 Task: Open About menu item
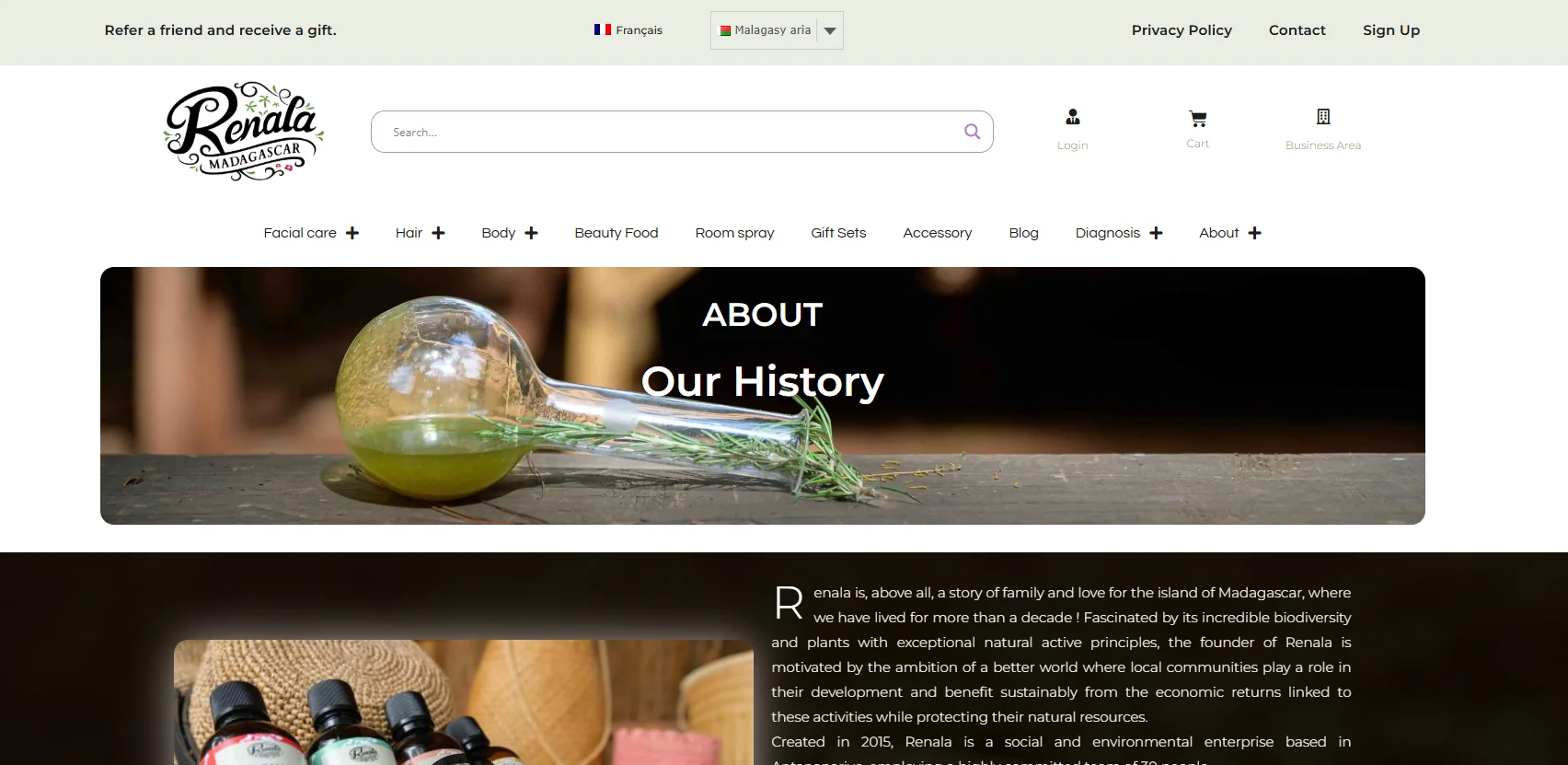click(1218, 233)
